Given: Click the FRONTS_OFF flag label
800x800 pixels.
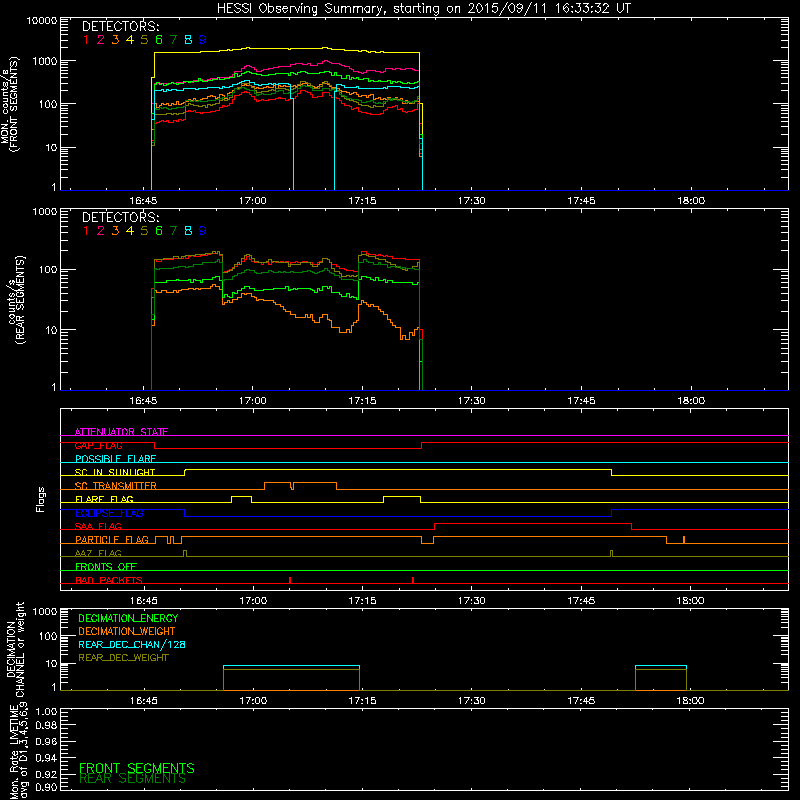Looking at the screenshot, I should coord(106,567).
